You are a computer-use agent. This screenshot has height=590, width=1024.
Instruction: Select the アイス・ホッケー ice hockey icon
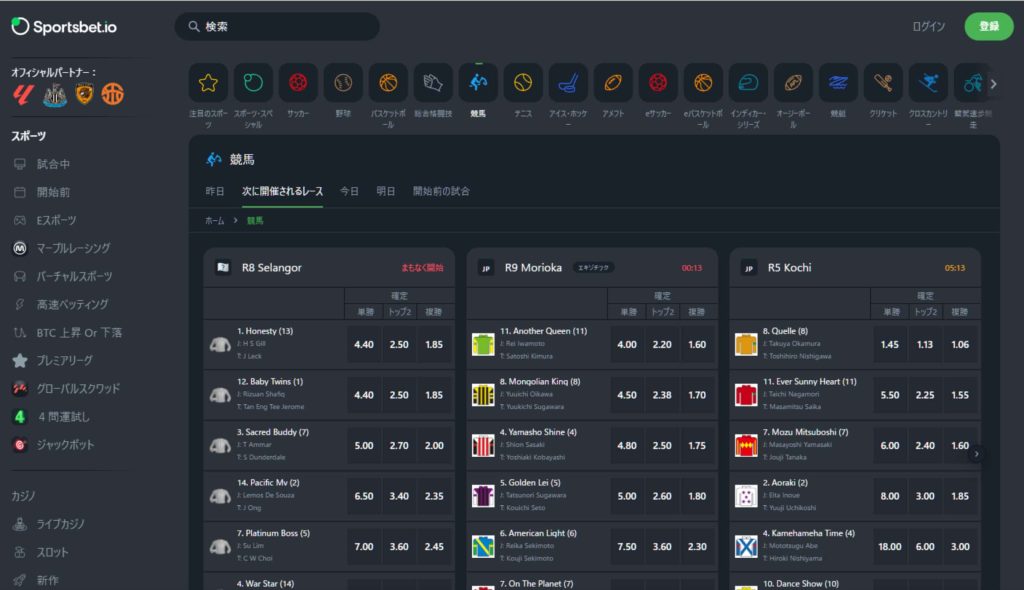pos(568,83)
